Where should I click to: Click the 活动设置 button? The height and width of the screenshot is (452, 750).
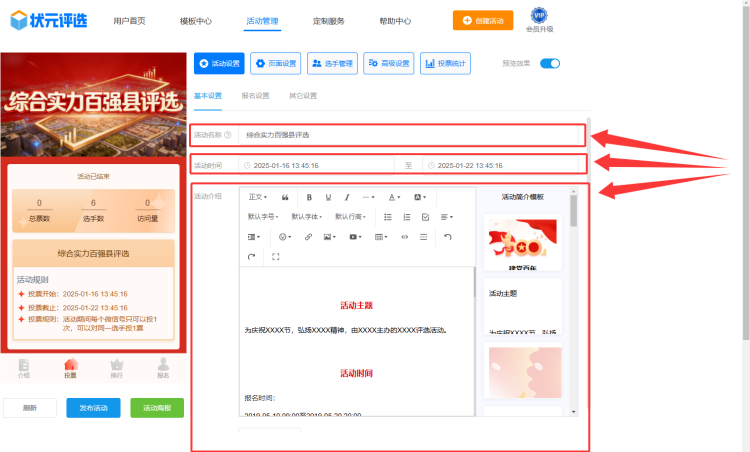[219, 64]
